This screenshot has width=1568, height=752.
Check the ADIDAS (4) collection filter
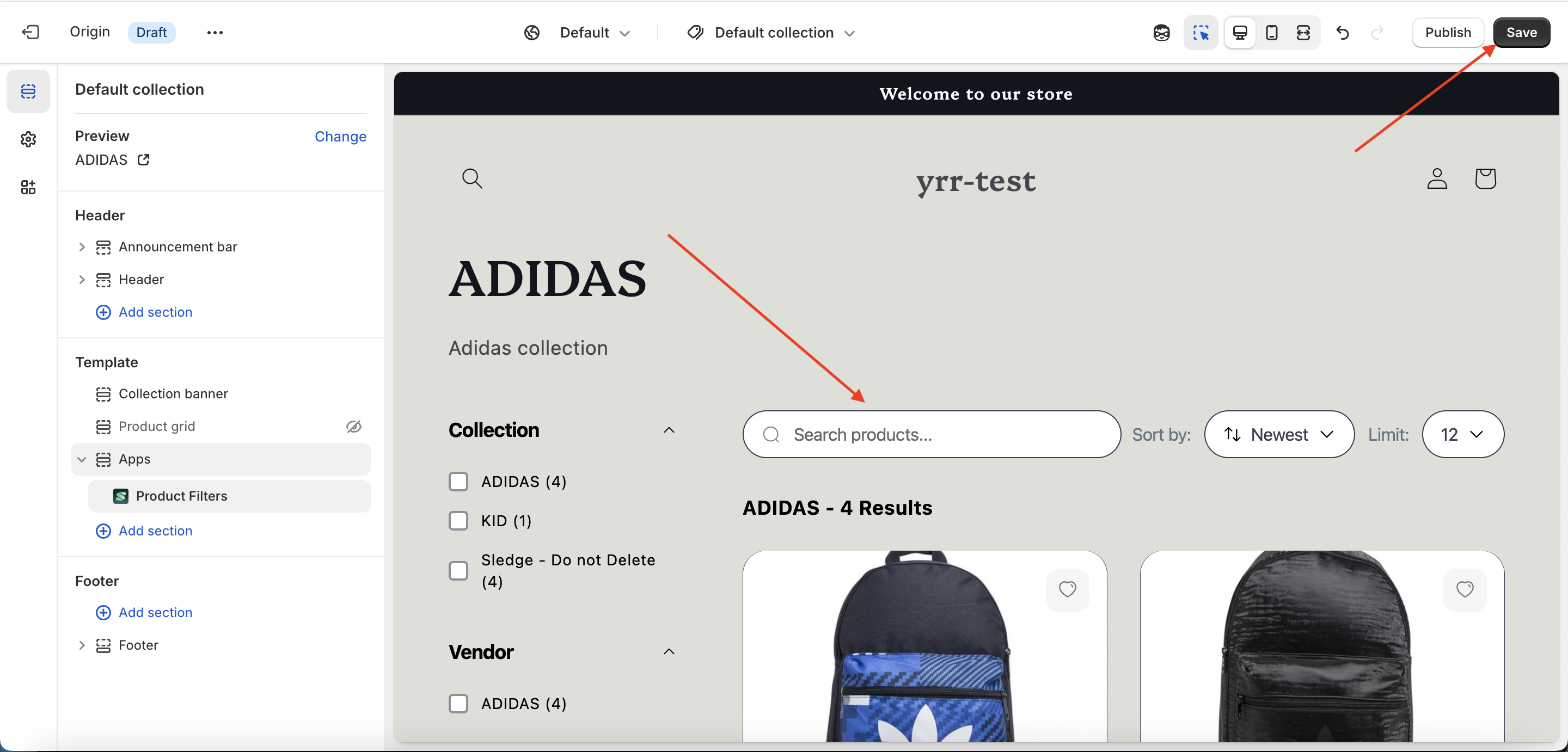coord(458,481)
